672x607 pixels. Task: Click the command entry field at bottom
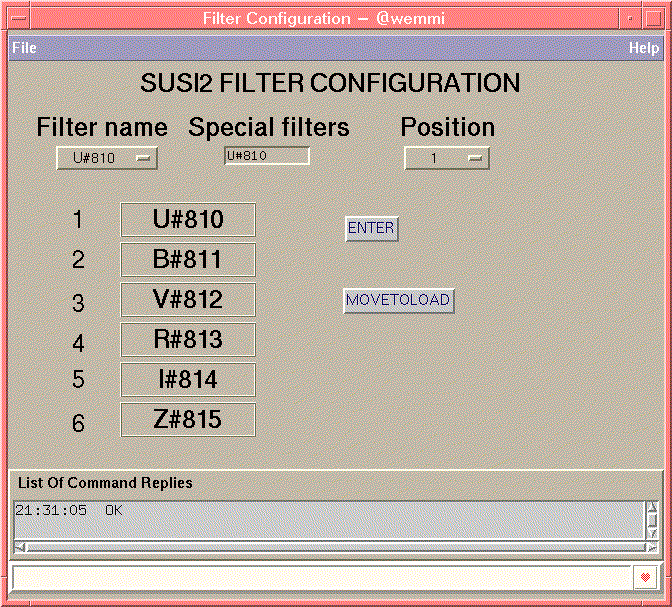tap(320, 577)
